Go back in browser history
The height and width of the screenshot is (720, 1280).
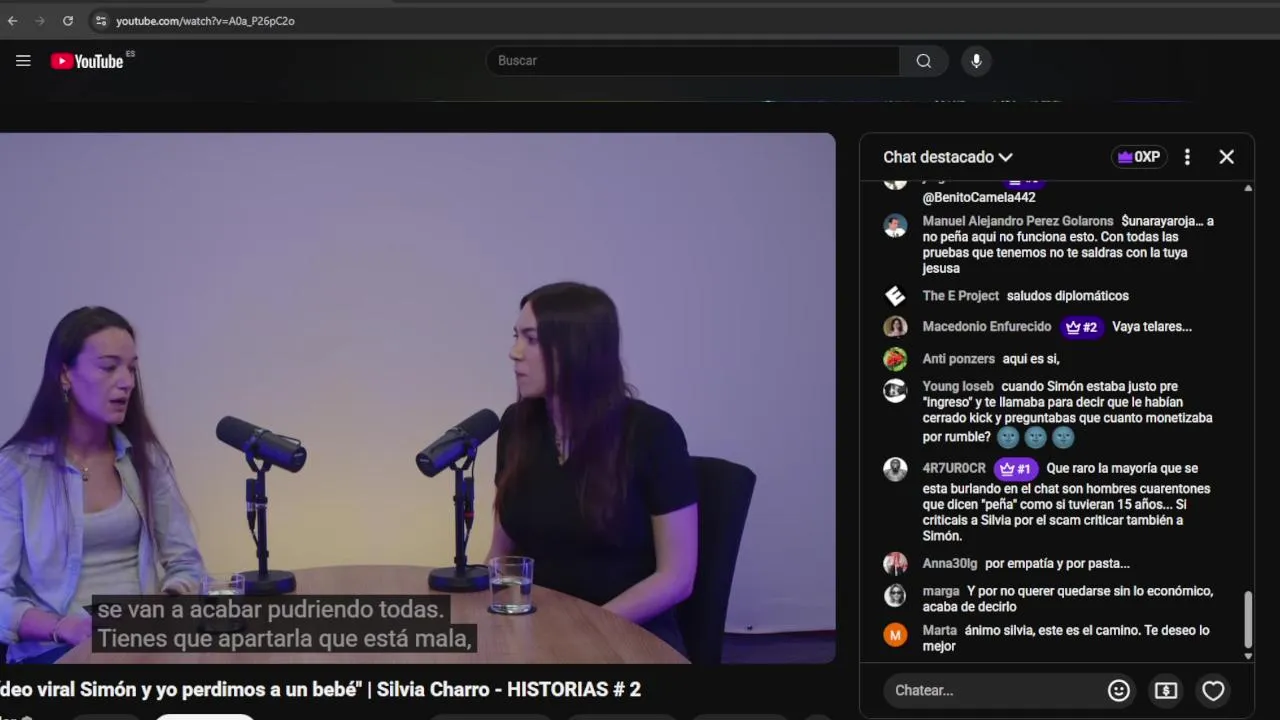tap(12, 20)
